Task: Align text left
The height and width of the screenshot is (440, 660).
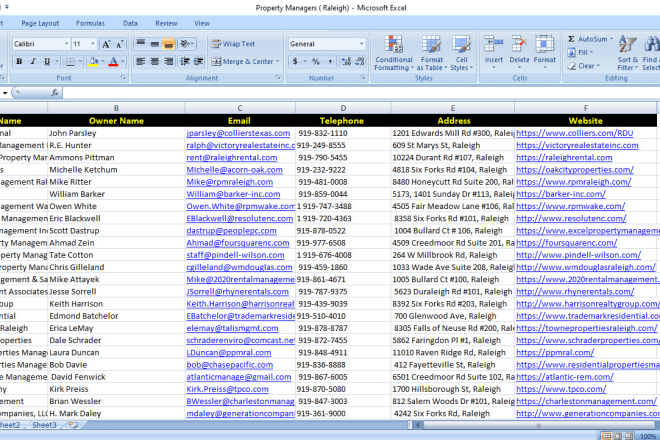Action: tap(141, 62)
